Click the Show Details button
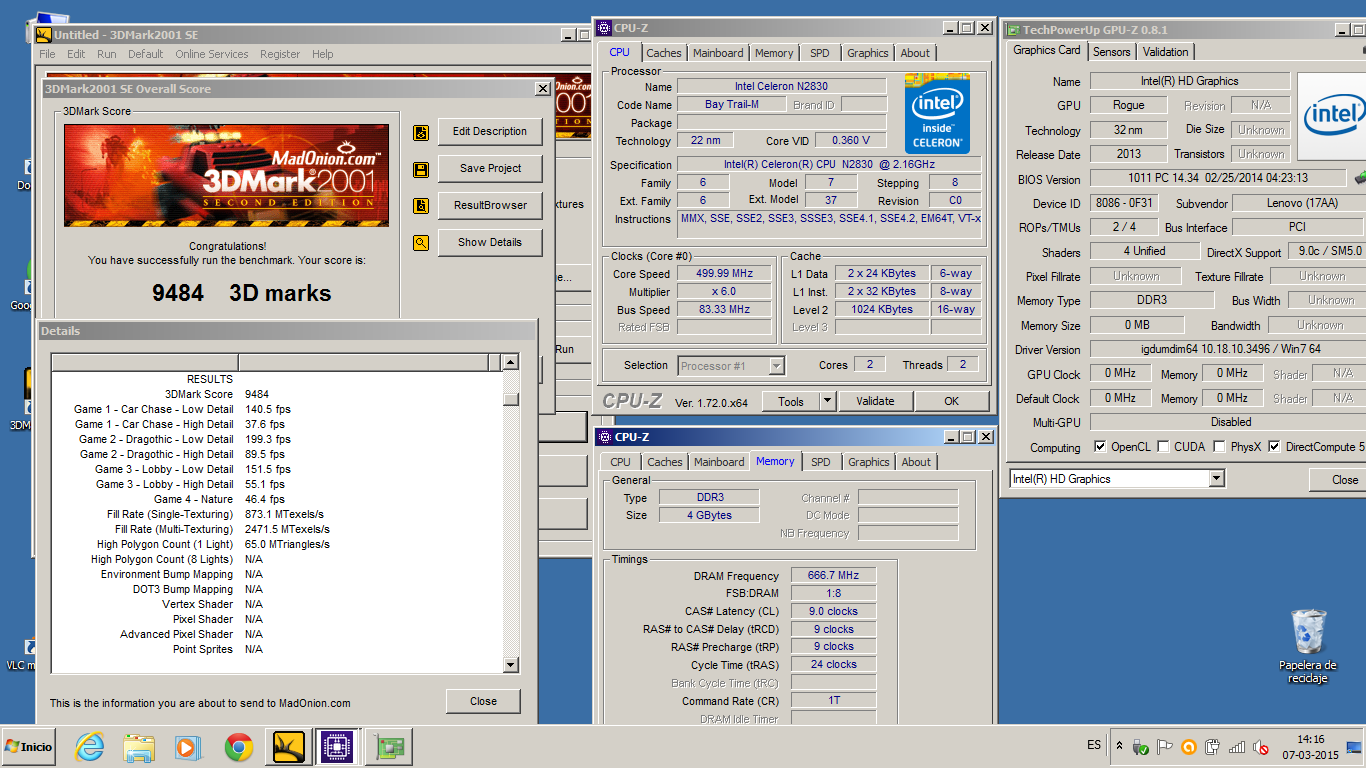Image resolution: width=1366 pixels, height=768 pixels. 490,243
